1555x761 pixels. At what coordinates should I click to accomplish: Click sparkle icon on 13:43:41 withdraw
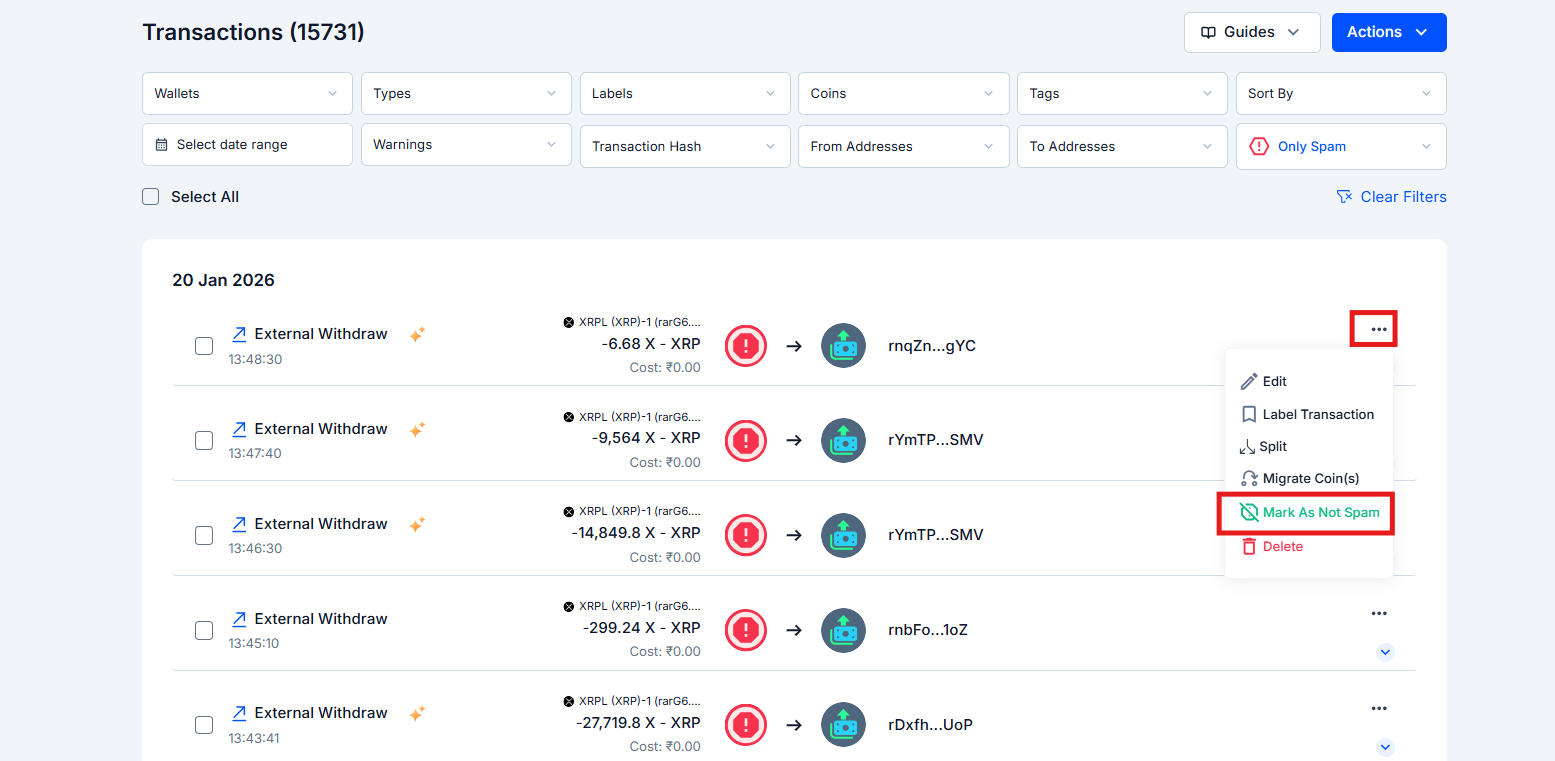(x=418, y=713)
